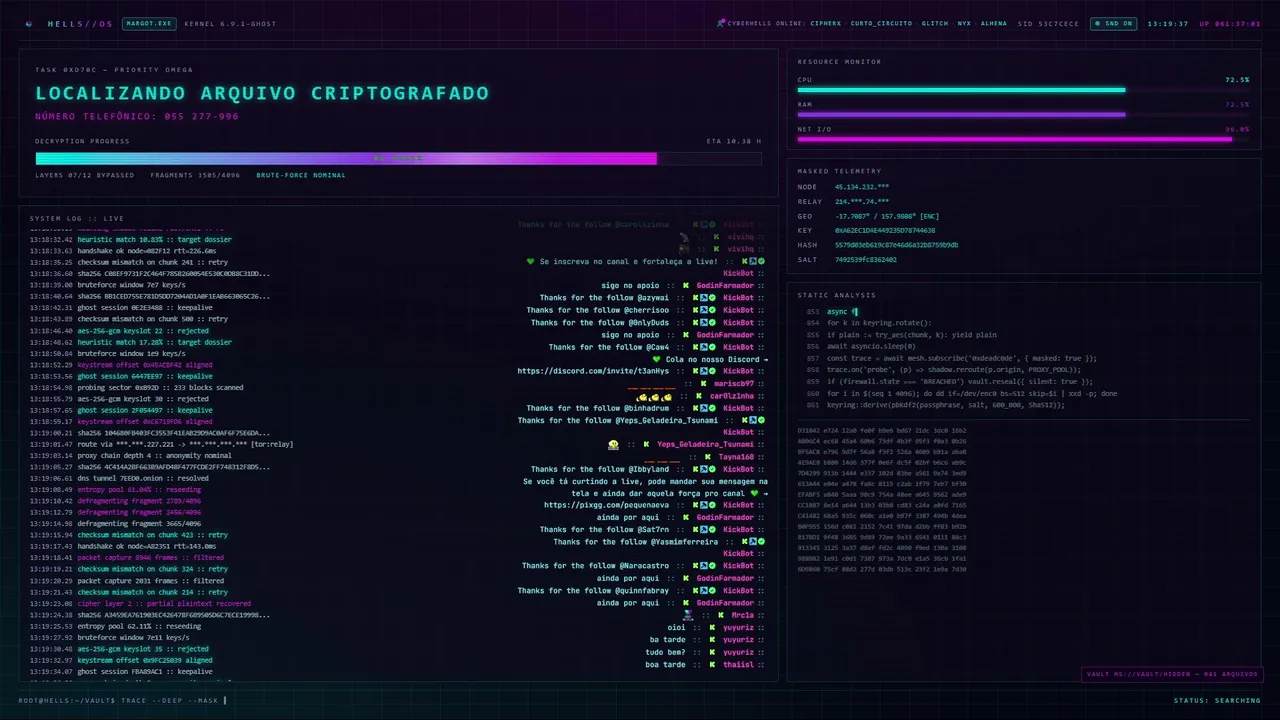1280x720 pixels.
Task: Click the Kick icon next to thaiisl
Action: tap(712, 664)
